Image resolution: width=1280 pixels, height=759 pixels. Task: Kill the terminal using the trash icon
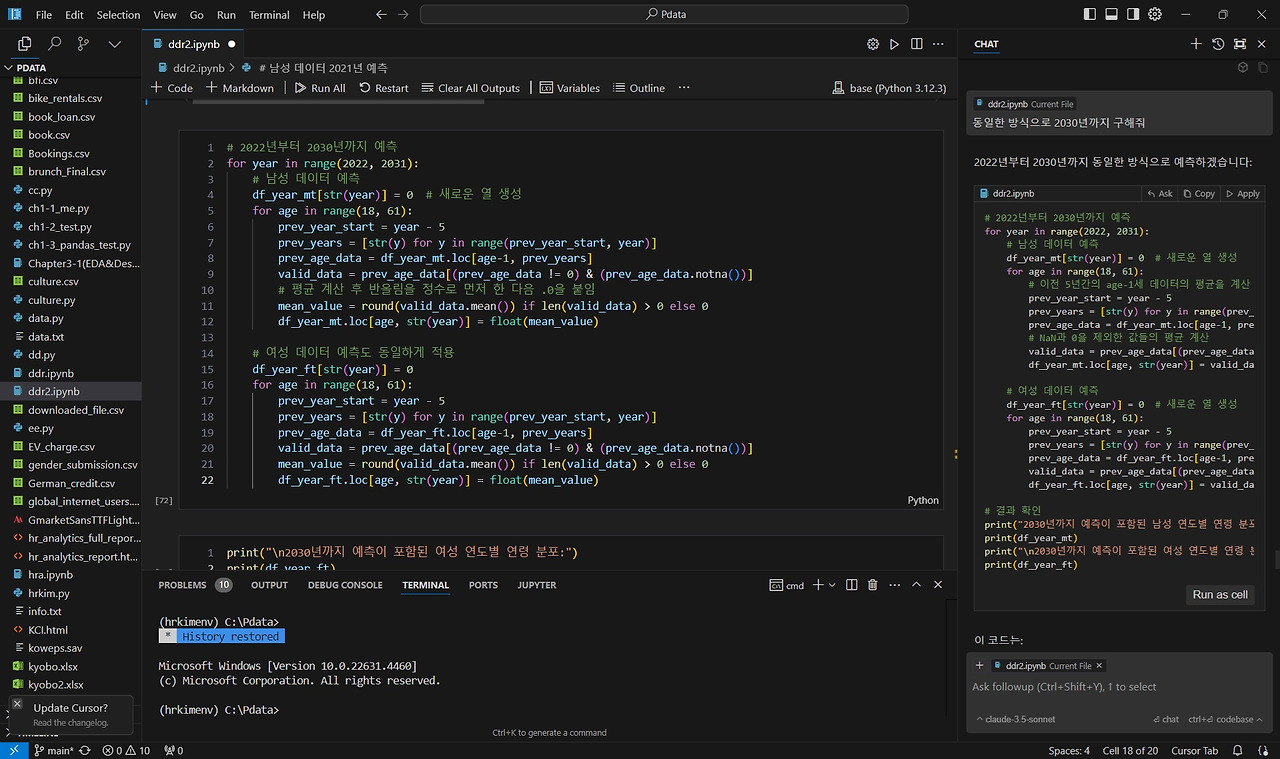[x=872, y=585]
